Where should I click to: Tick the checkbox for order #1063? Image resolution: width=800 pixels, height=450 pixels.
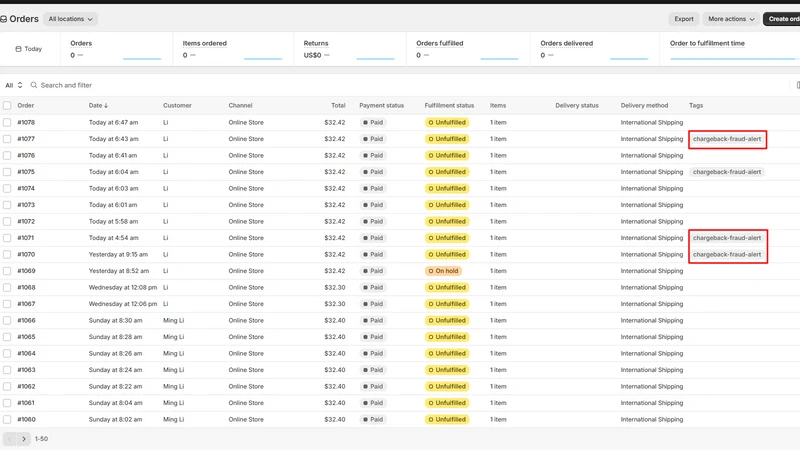point(7,370)
